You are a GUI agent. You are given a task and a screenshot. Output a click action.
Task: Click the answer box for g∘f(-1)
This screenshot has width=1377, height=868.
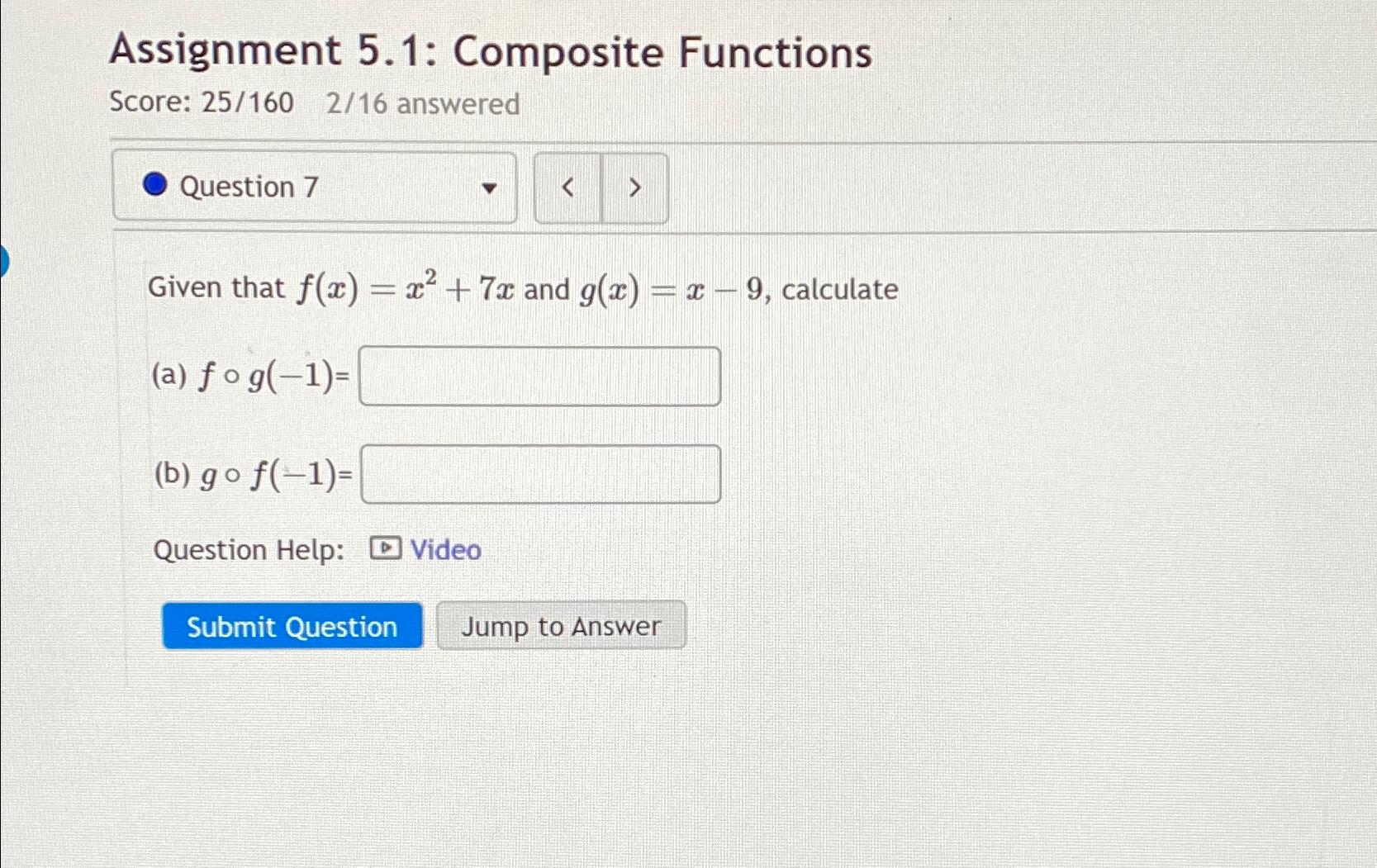tap(539, 474)
